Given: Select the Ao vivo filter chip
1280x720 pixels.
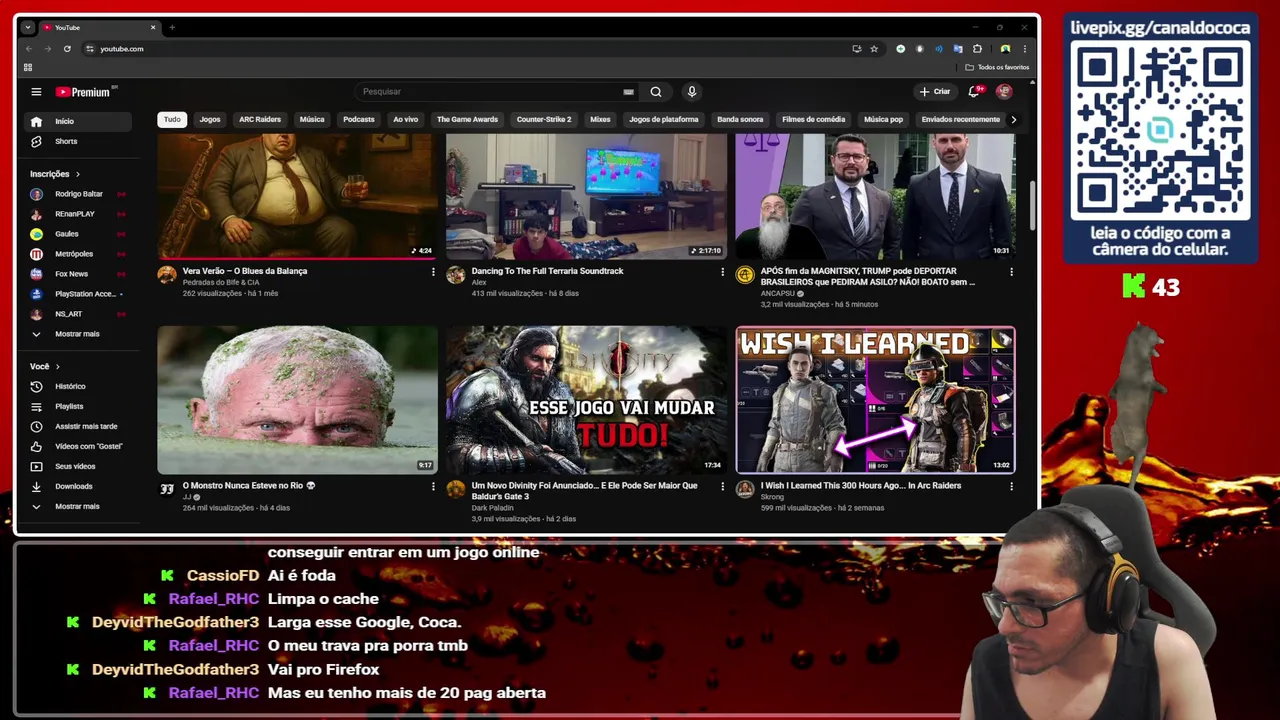Looking at the screenshot, I should pyautogui.click(x=406, y=119).
